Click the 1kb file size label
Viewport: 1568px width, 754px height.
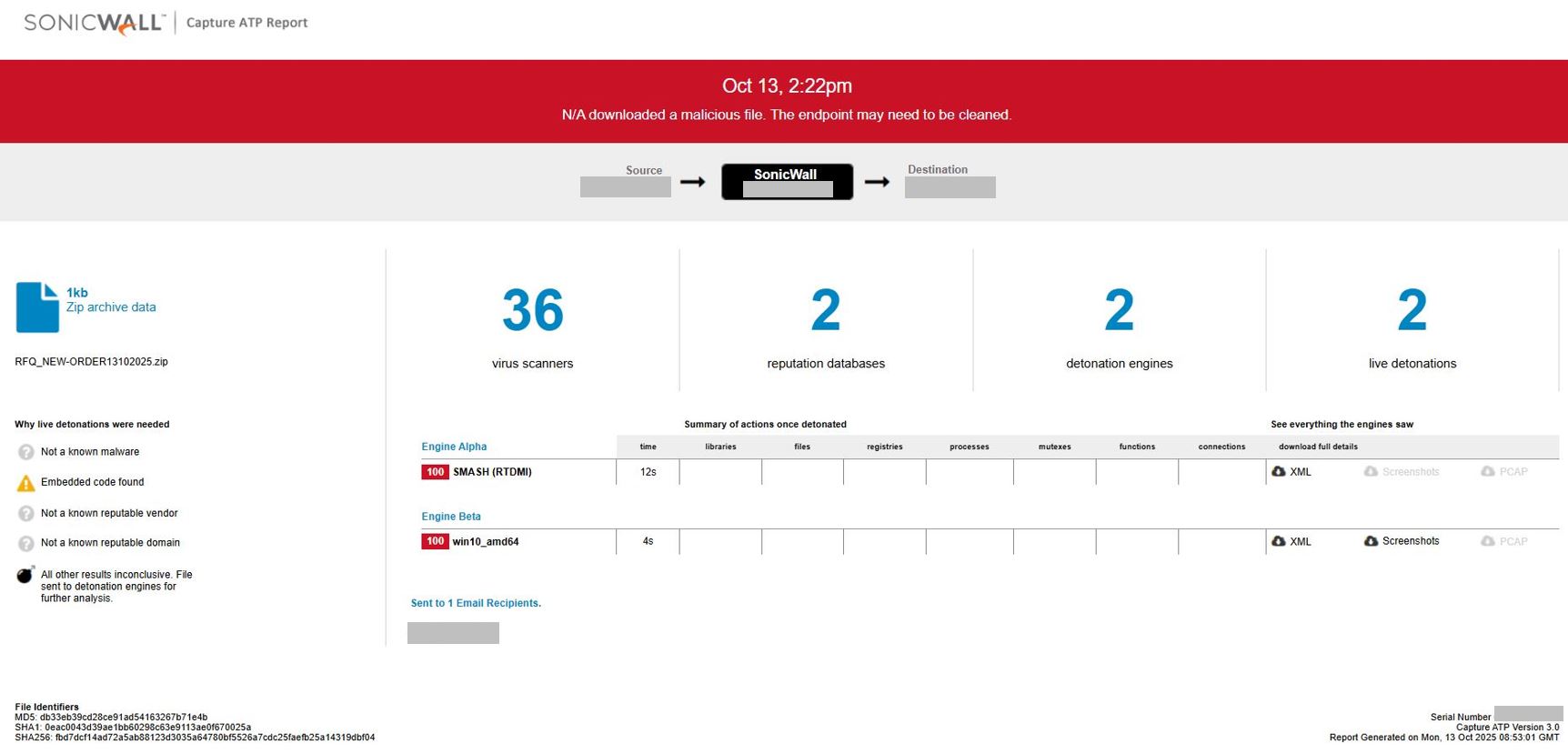click(x=77, y=293)
